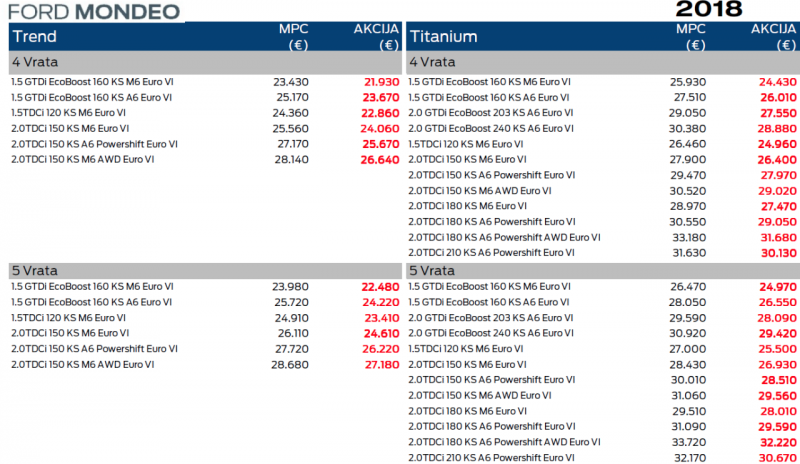
Task: Click the AKCIJA column header in the Titanium table
Action: [x=774, y=37]
